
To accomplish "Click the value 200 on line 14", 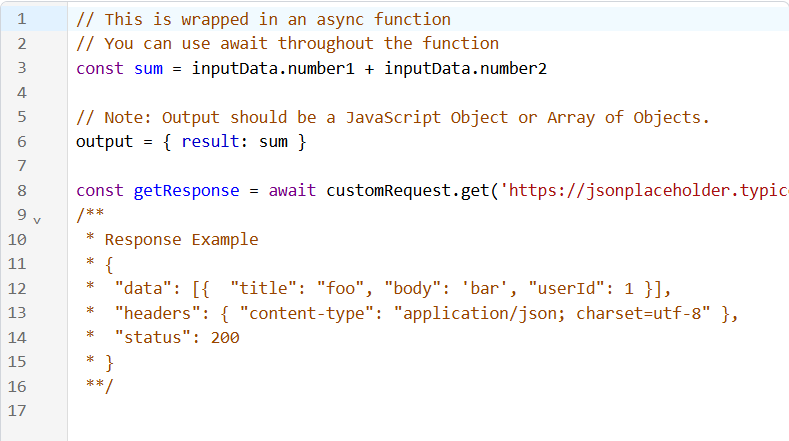I will (225, 338).
